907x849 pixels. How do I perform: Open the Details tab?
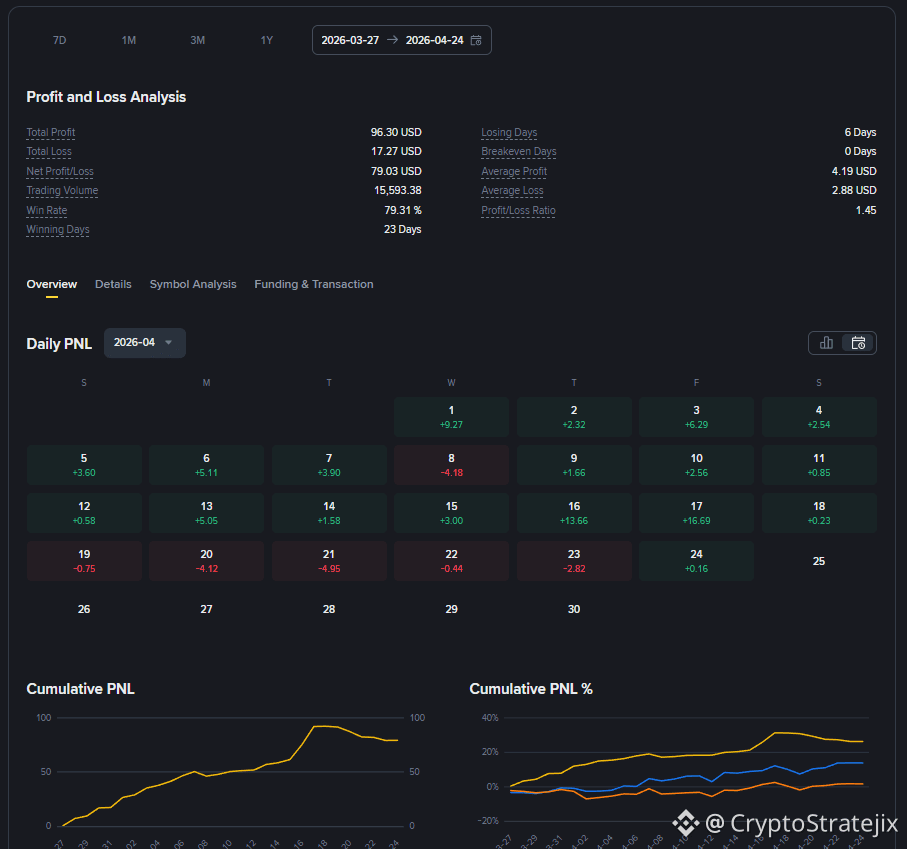113,284
